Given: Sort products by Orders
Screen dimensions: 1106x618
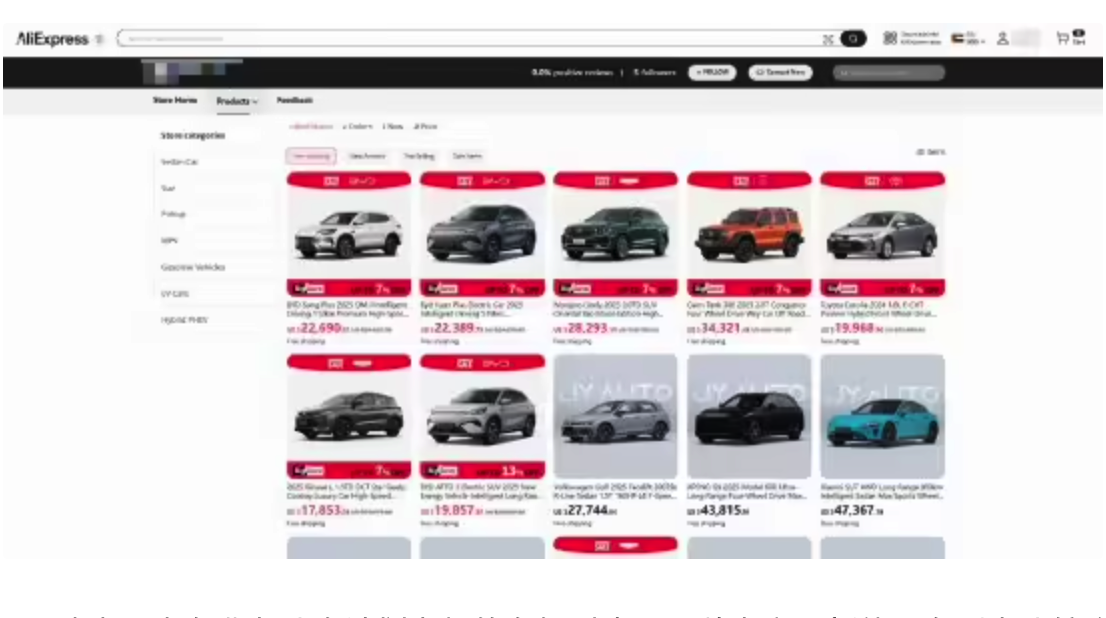Looking at the screenshot, I should coord(358,126).
